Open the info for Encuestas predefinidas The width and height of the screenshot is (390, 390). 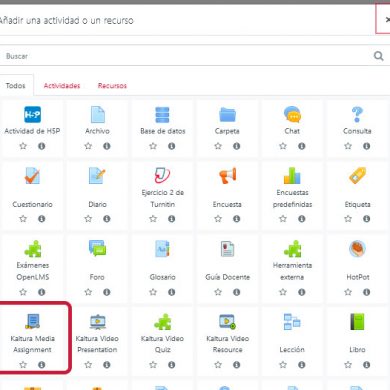pos(302,219)
